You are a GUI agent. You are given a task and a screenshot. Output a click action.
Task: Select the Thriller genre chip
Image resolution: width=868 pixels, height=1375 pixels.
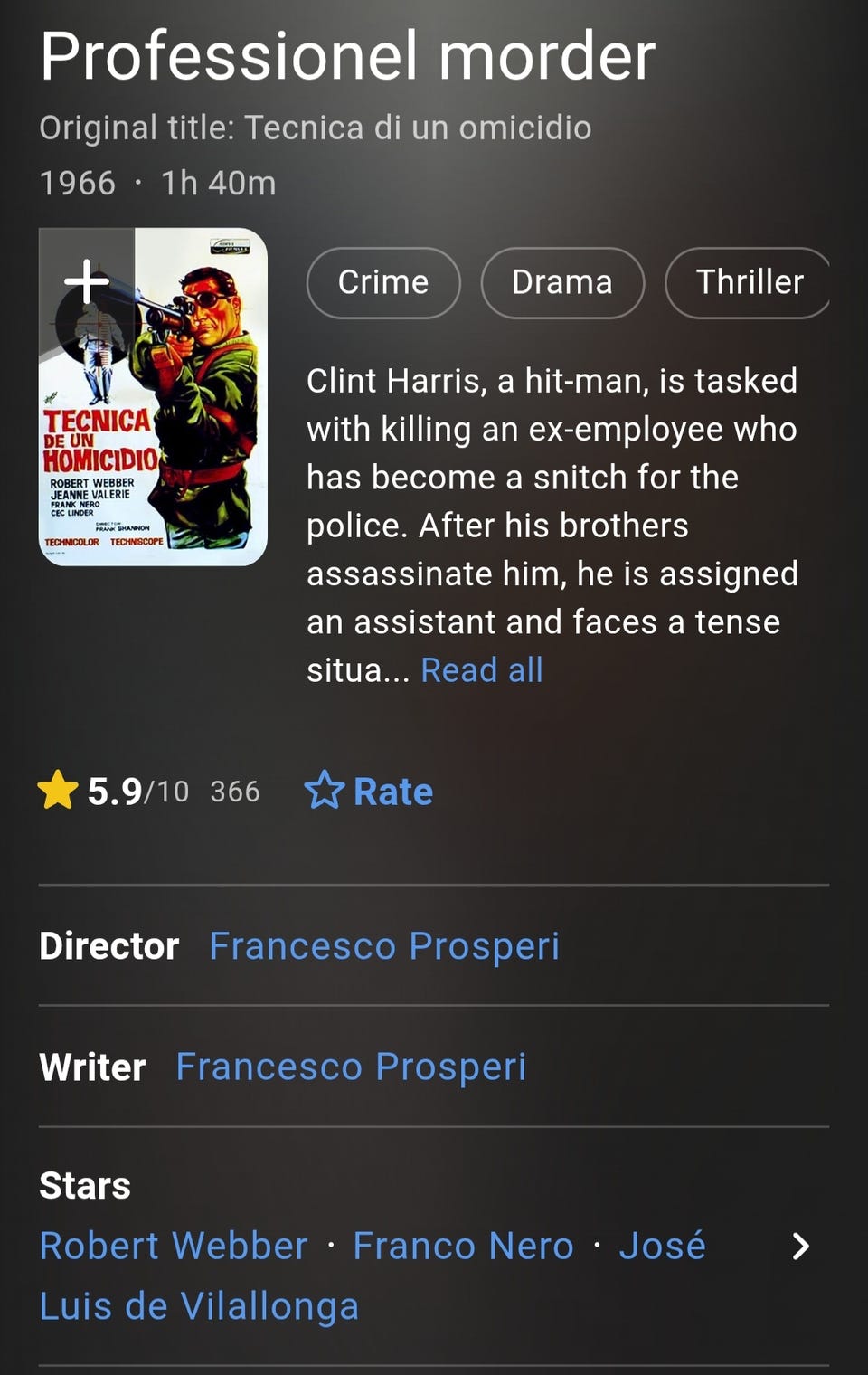pos(748,282)
